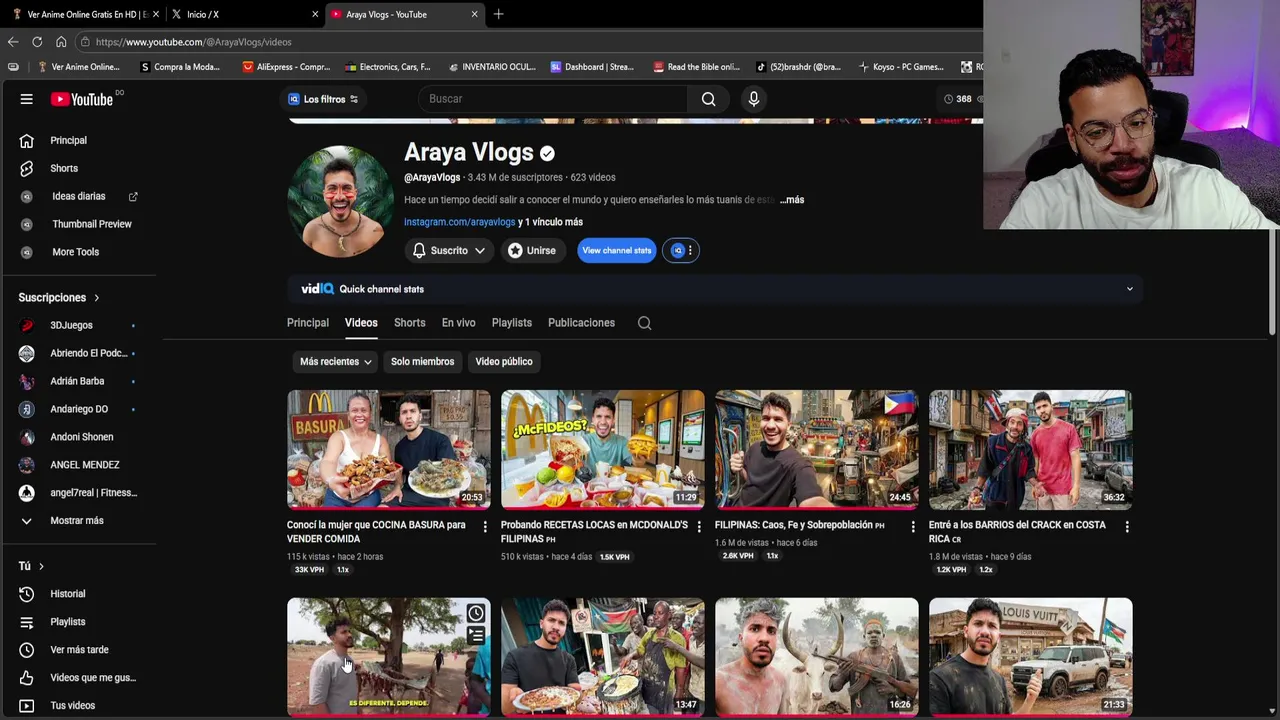This screenshot has width=1280, height=720.
Task: Select the Solo miembros filter chip
Action: click(x=422, y=362)
